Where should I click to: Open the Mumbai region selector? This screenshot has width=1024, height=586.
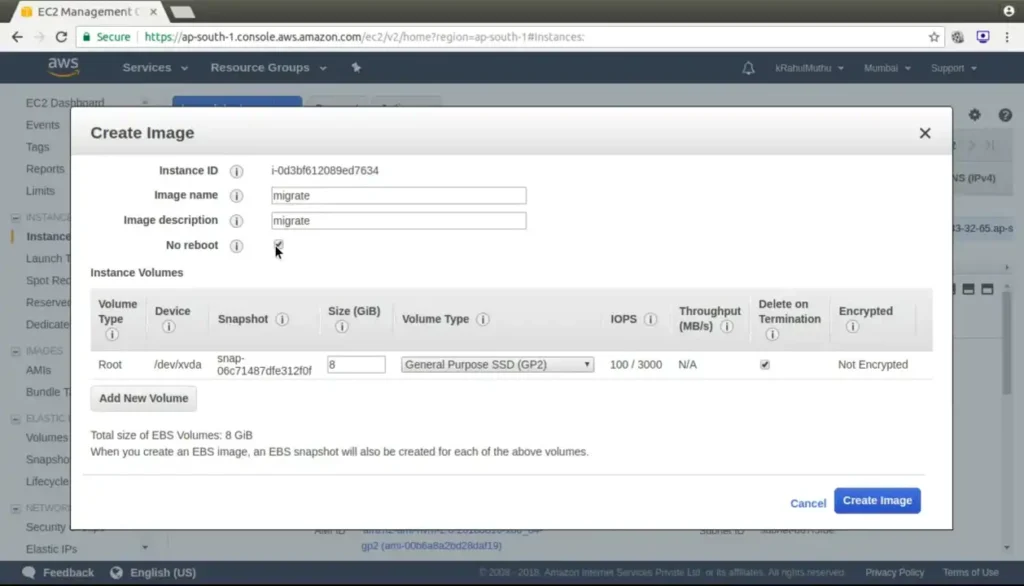(887, 68)
